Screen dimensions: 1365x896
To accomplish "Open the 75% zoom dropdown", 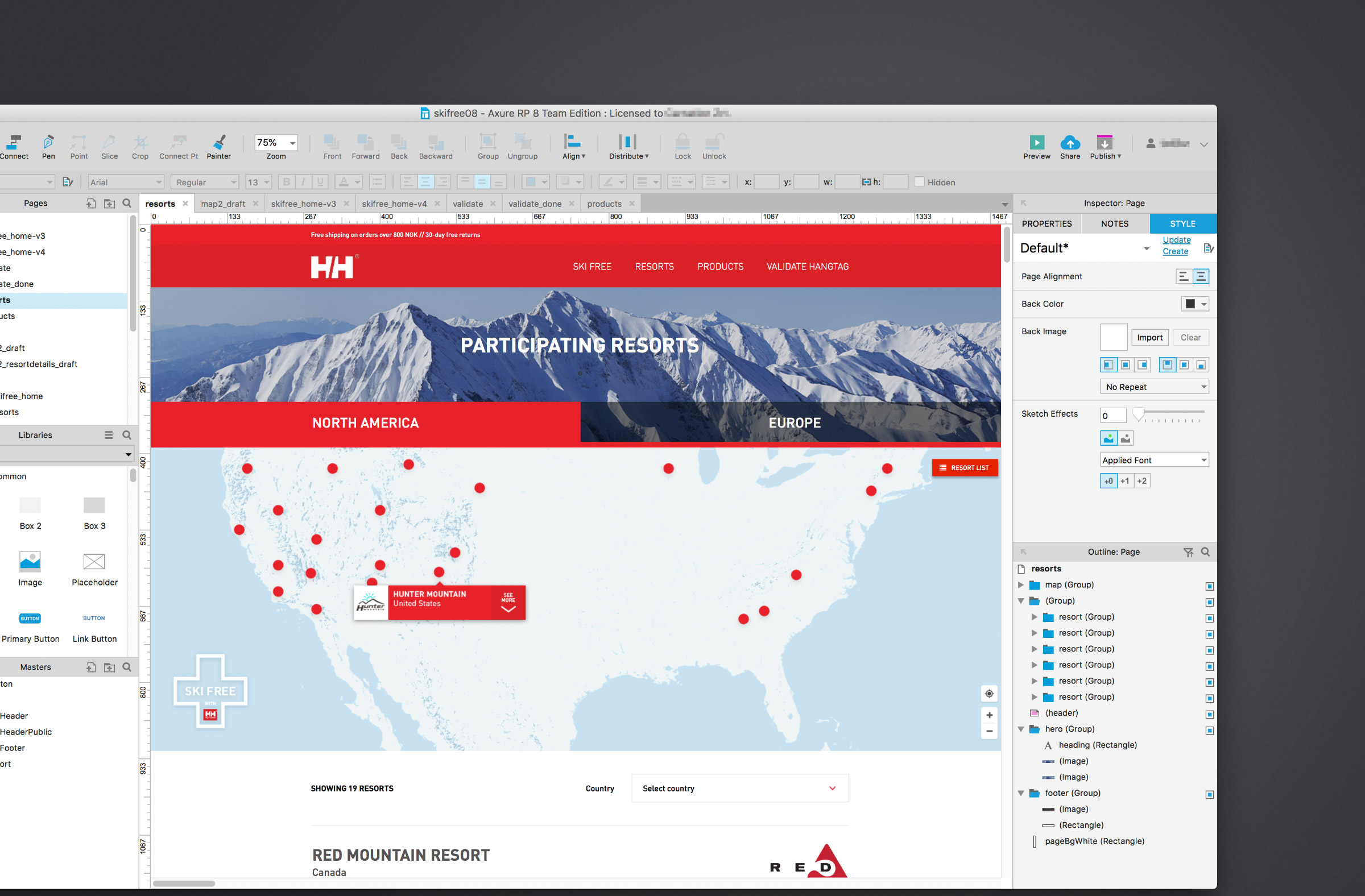I will point(292,143).
